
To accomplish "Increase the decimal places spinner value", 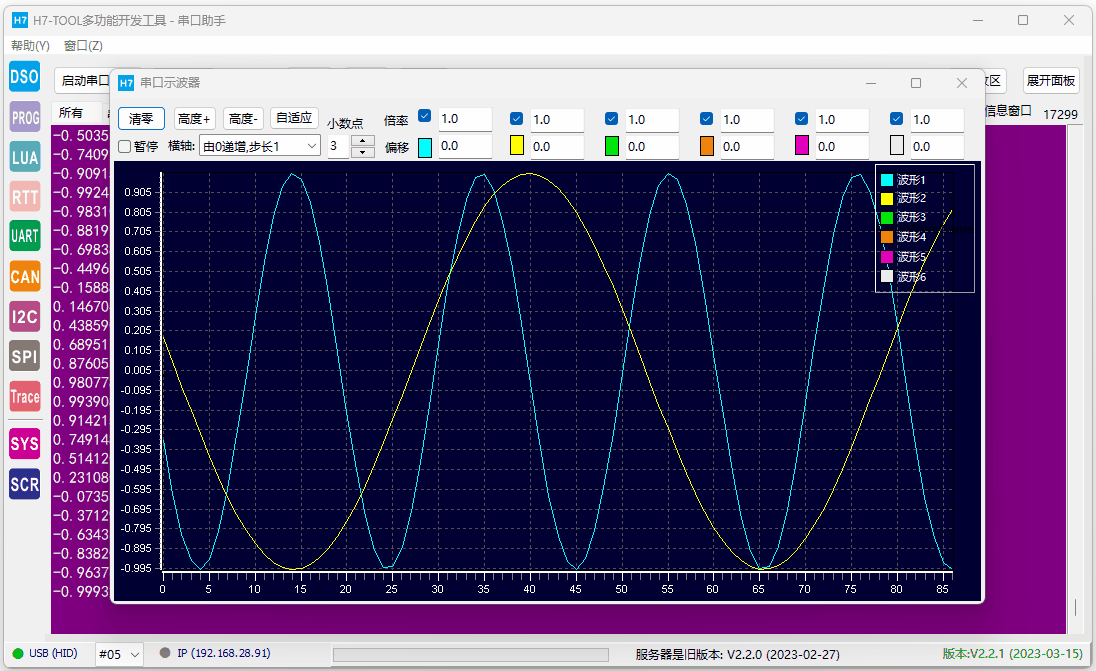I will click(362, 140).
